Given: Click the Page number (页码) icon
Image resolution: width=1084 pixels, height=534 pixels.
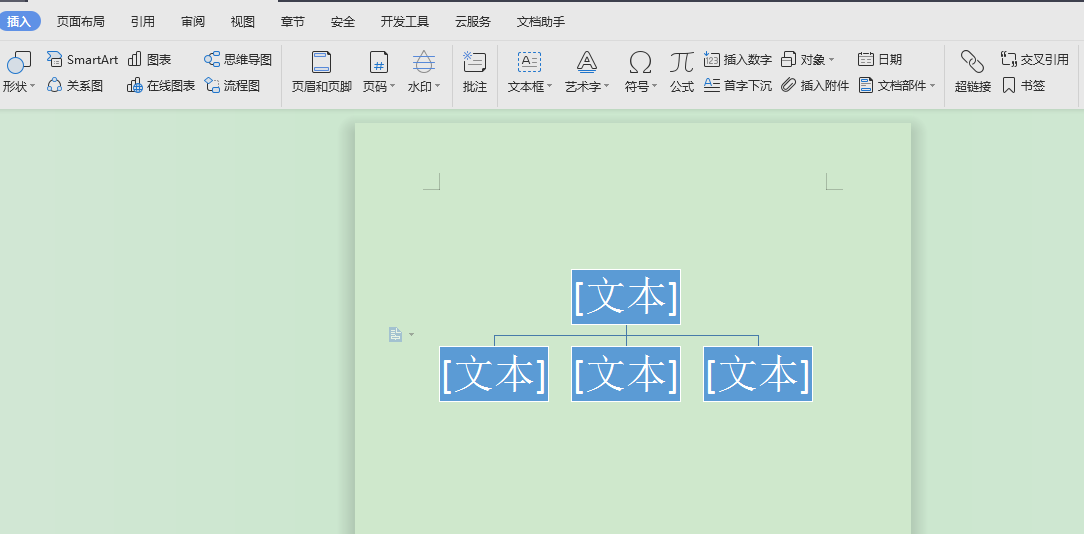Looking at the screenshot, I should [379, 62].
